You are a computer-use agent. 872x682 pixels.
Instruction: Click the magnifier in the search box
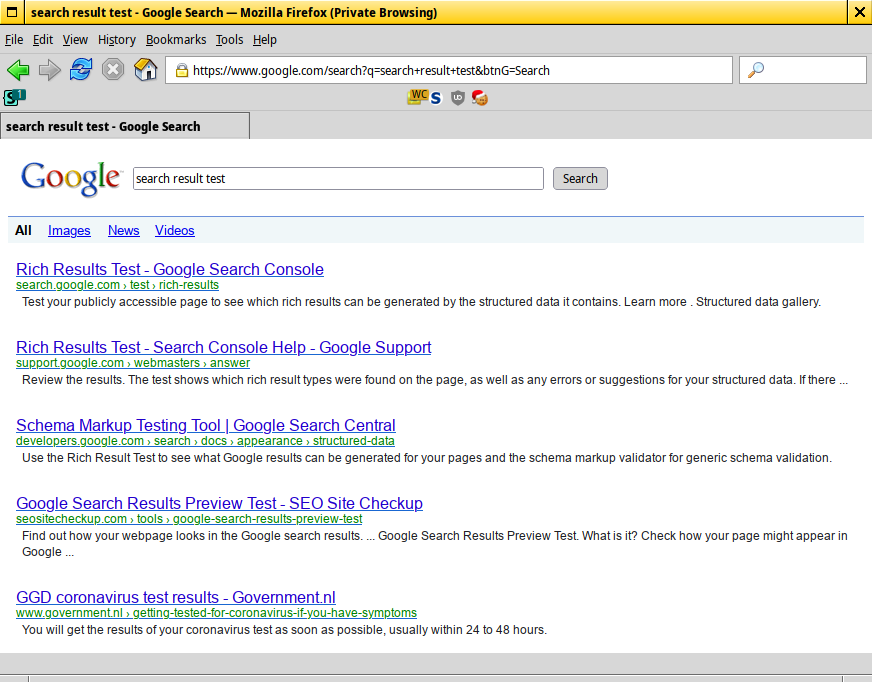756,70
